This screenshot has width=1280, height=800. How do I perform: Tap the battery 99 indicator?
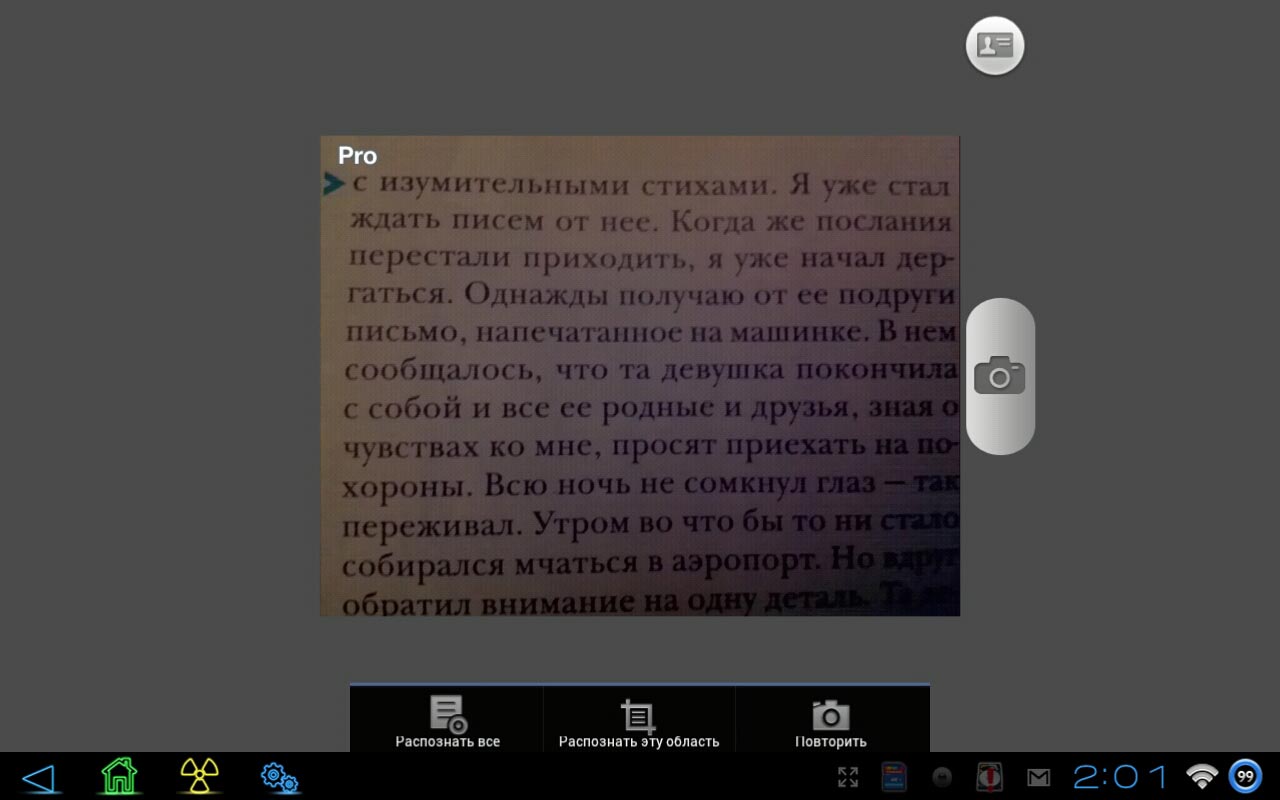pyautogui.click(x=1245, y=776)
